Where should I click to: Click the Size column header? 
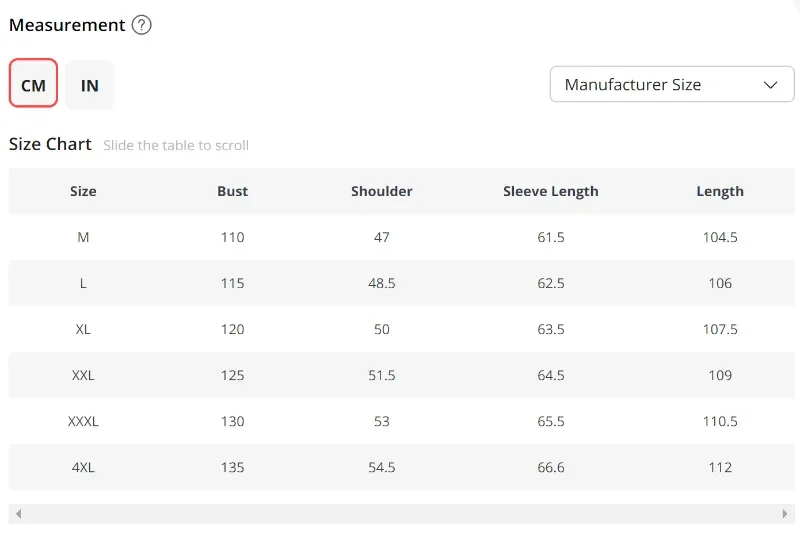(x=83, y=191)
